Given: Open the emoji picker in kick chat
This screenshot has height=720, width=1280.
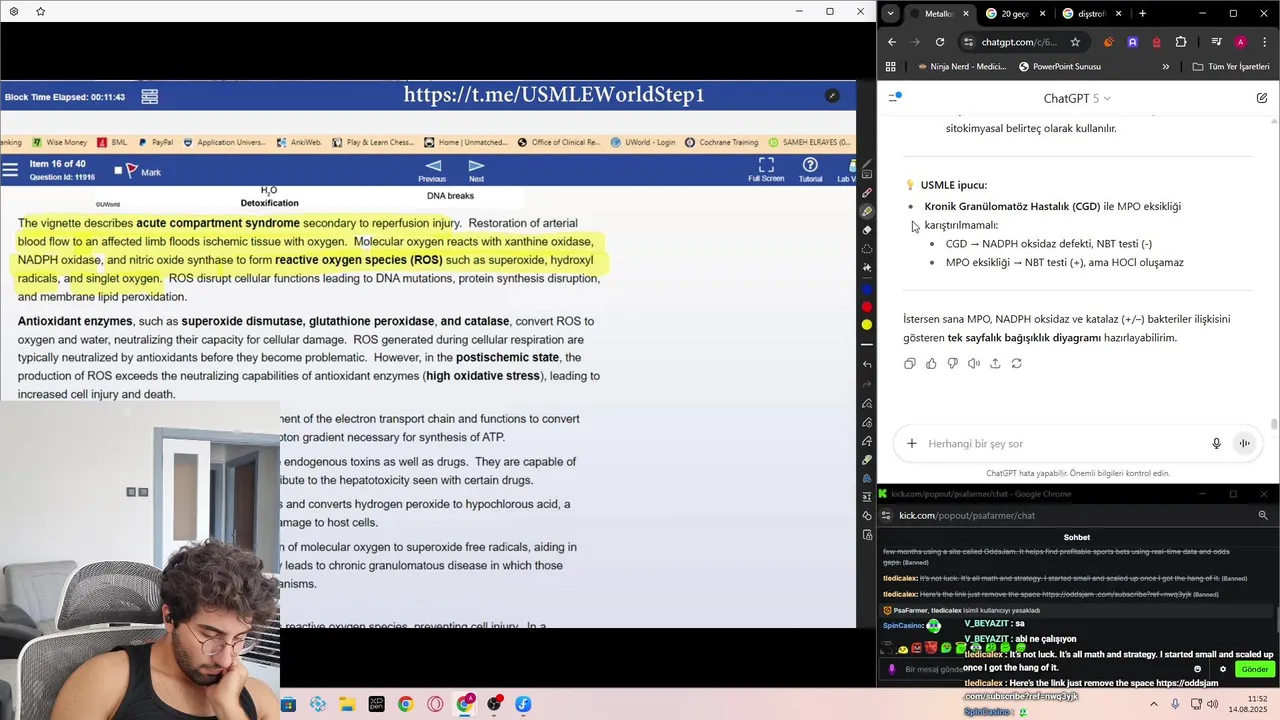Looking at the screenshot, I should (x=1197, y=669).
